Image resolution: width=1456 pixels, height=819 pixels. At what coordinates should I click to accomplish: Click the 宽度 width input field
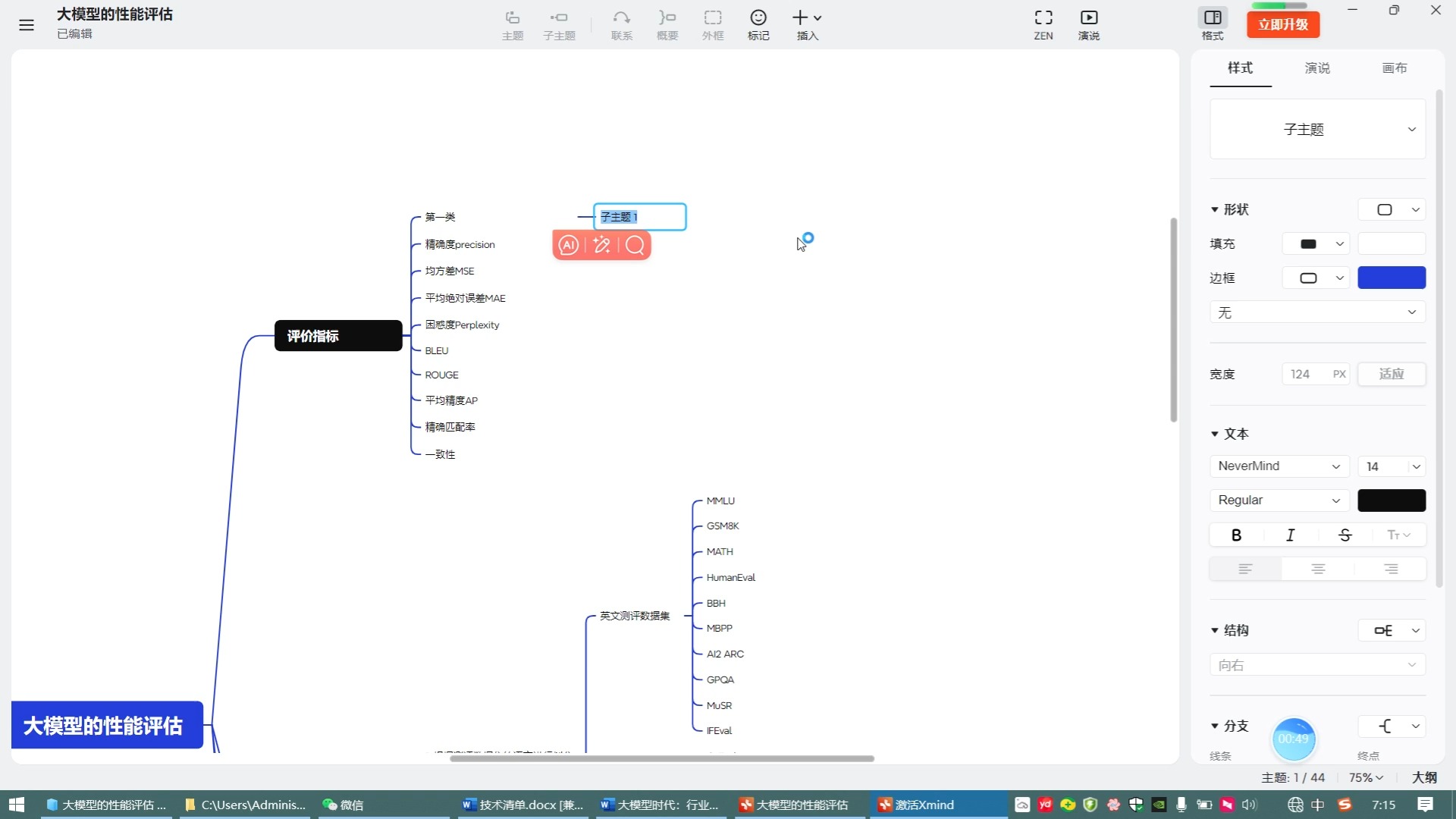point(1316,374)
